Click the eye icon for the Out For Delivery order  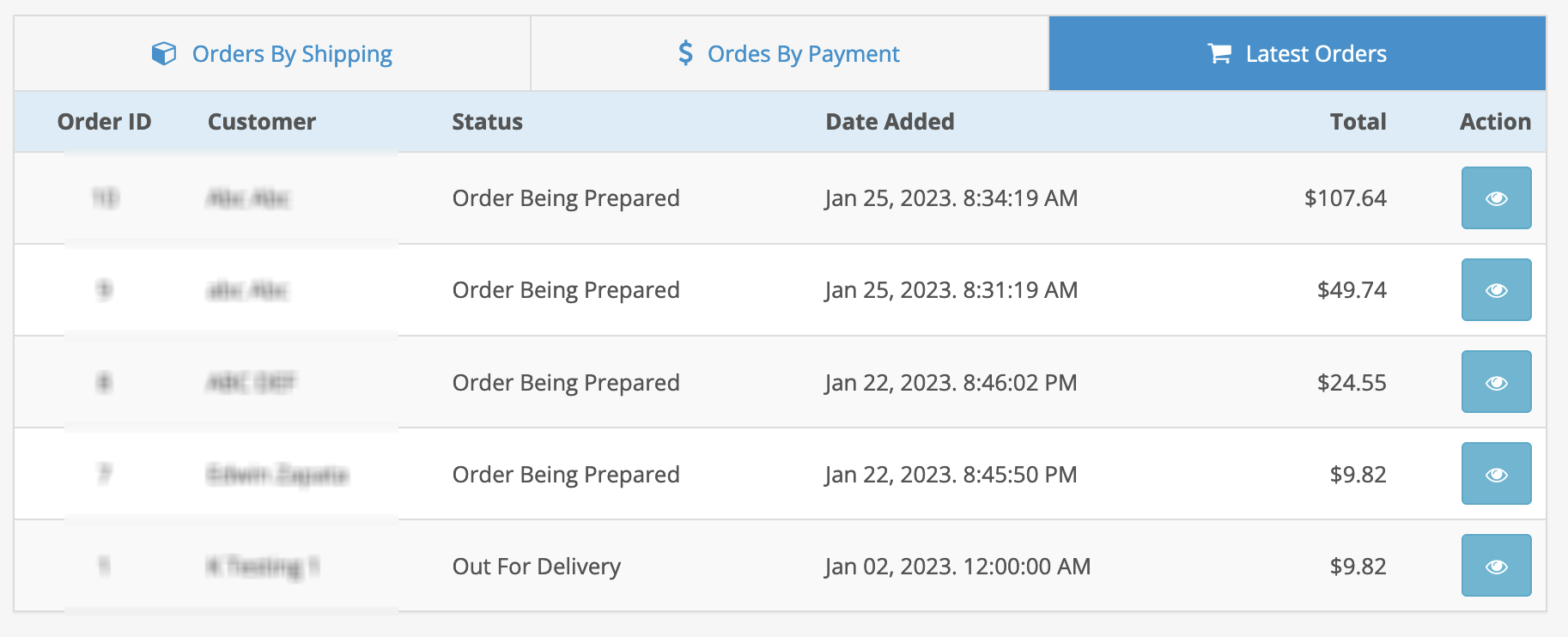point(1496,565)
